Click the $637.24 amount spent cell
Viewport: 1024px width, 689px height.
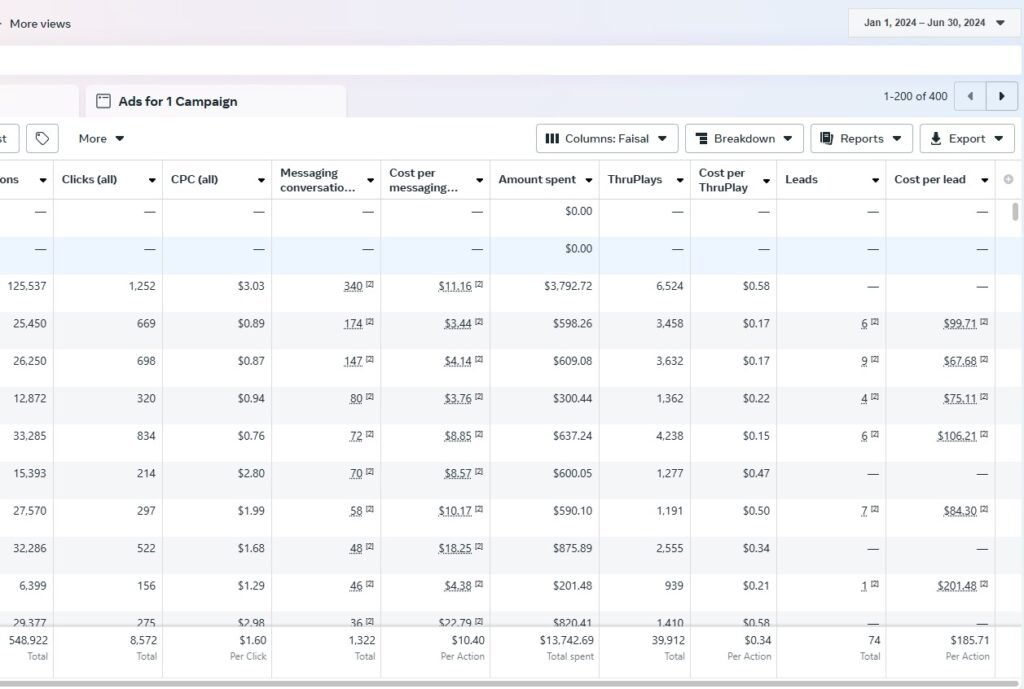click(x=573, y=436)
